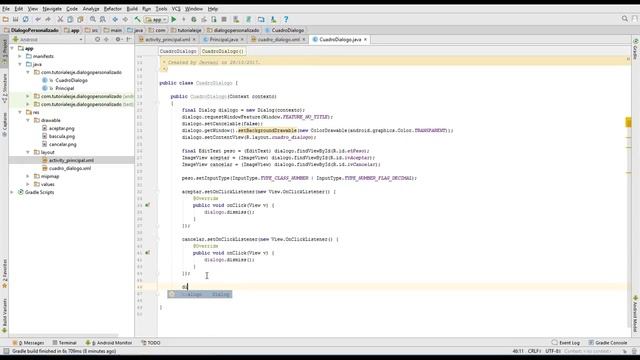This screenshot has height=360, width=640.
Task: Run the app with the green play icon
Action: (x=174, y=19)
